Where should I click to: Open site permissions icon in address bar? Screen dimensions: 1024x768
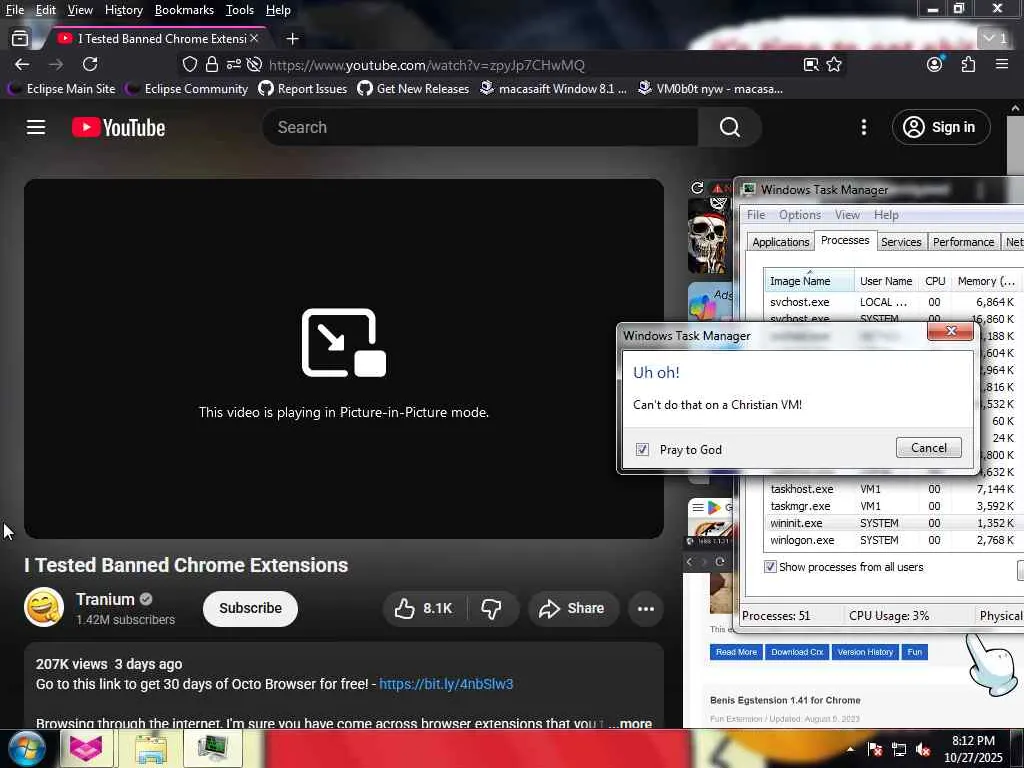[x=233, y=64]
